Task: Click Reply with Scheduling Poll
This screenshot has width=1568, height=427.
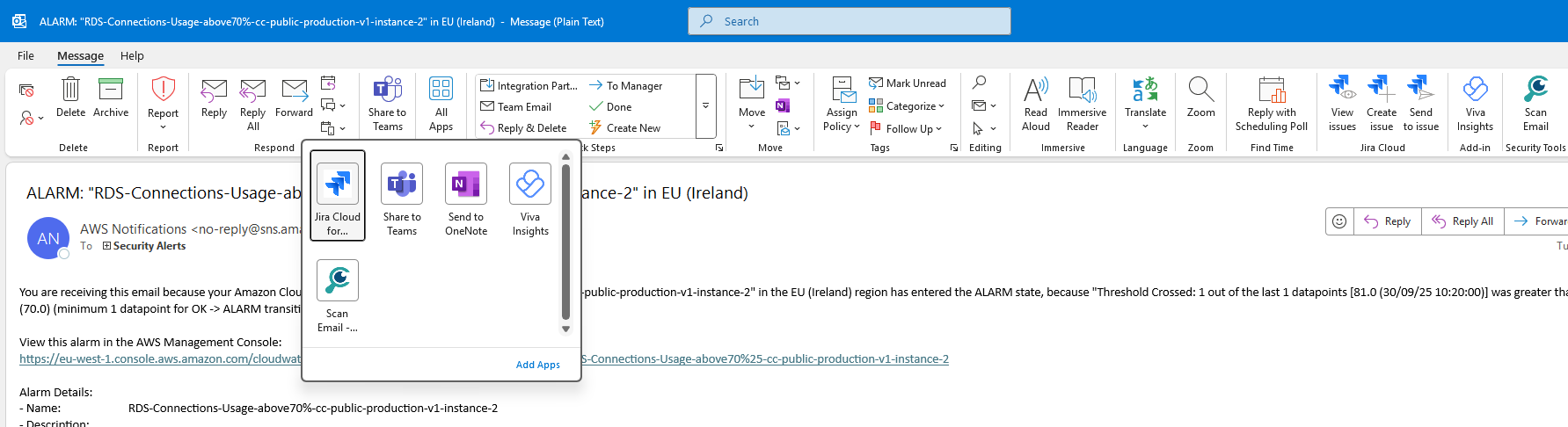Action: [x=1271, y=103]
